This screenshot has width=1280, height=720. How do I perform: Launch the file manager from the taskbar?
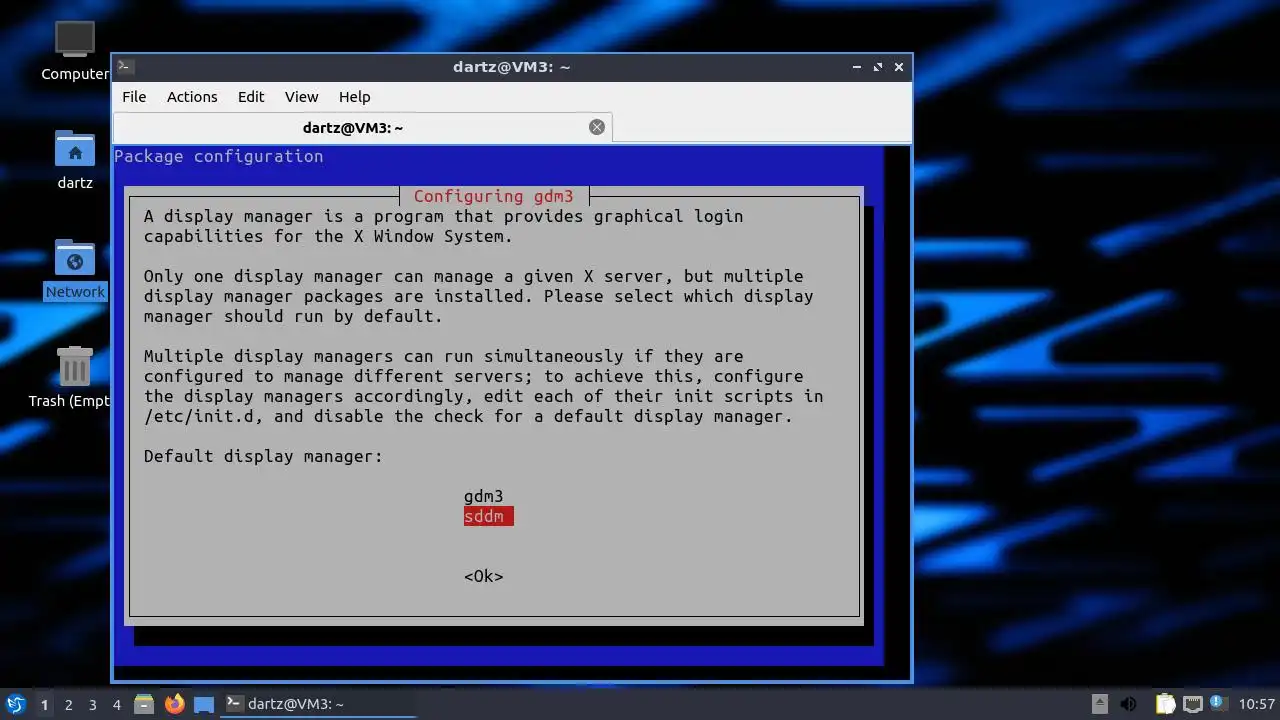[x=144, y=704]
